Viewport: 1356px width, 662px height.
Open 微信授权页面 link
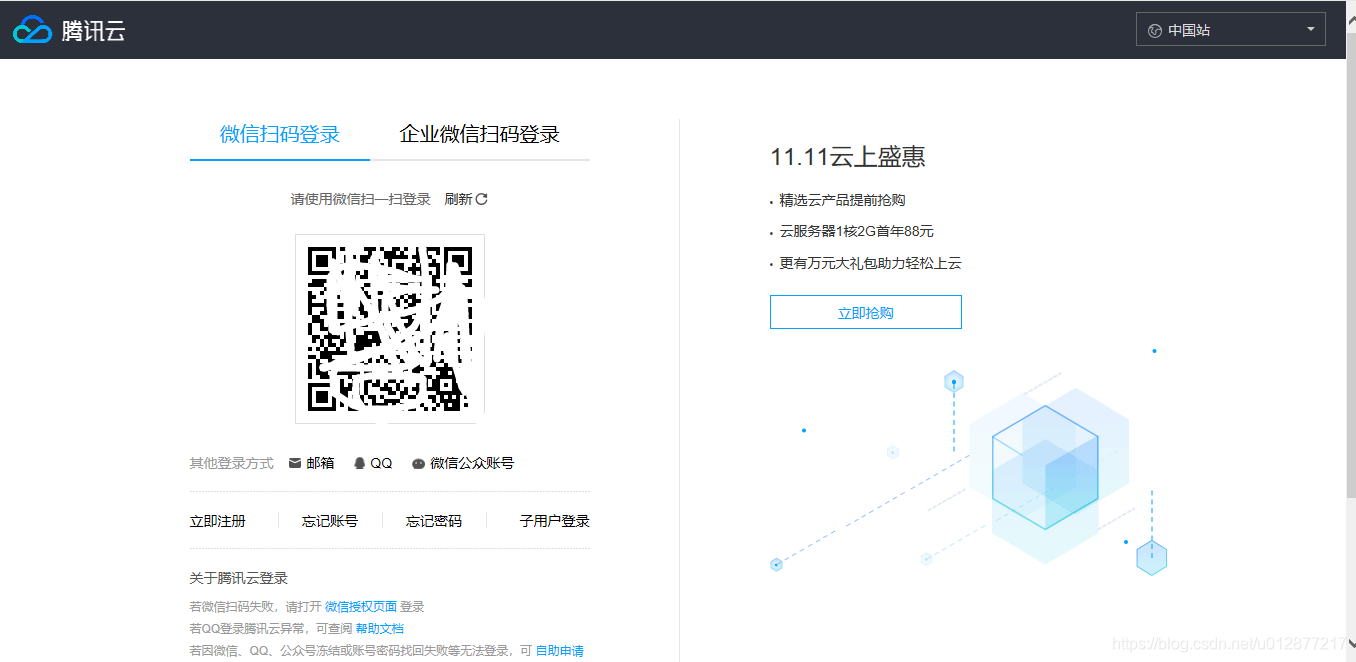361,607
